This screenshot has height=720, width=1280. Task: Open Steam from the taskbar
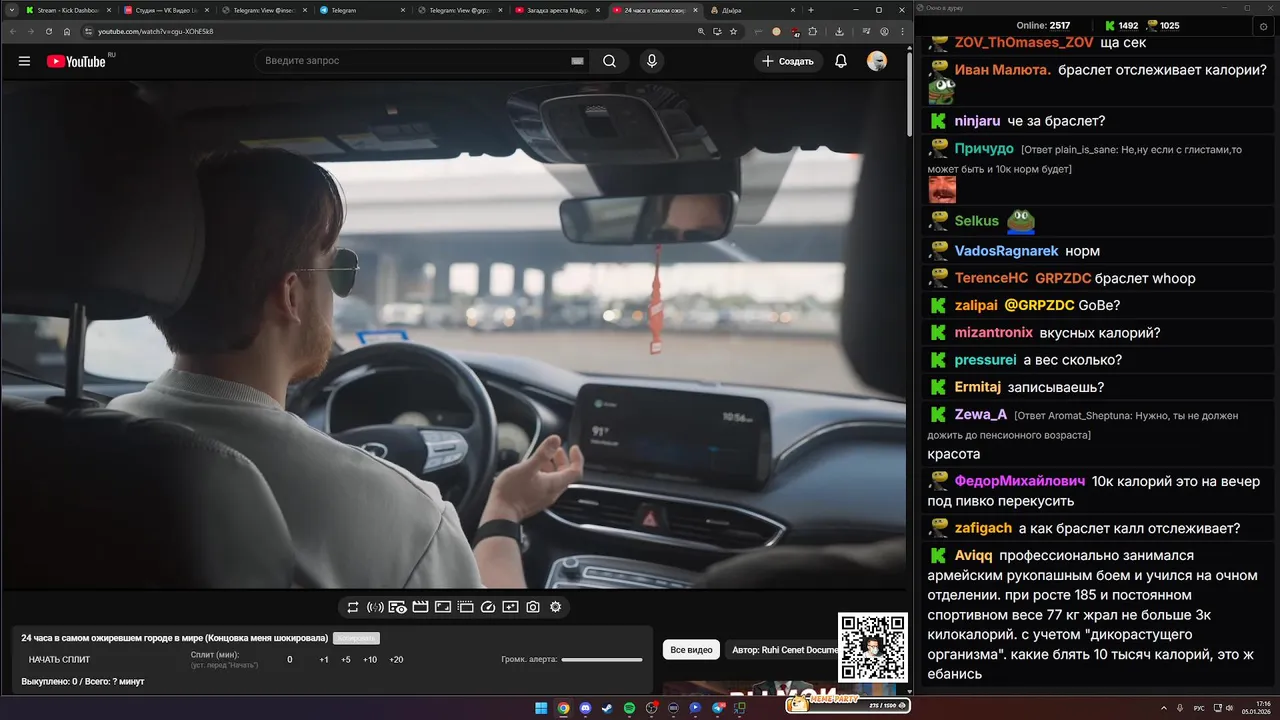pos(607,708)
